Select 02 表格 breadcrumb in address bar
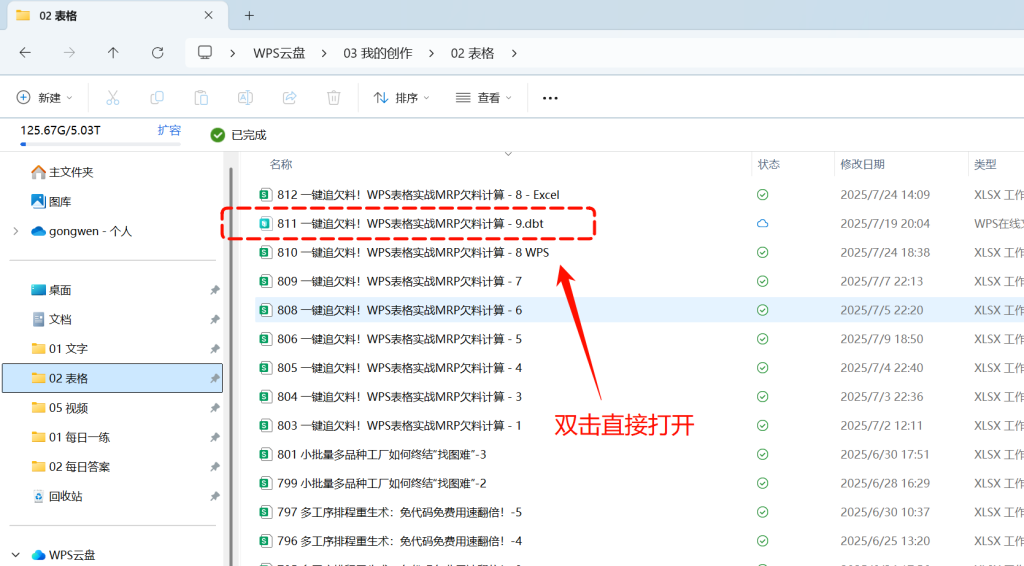Viewport: 1024px width, 566px height. [x=472, y=54]
